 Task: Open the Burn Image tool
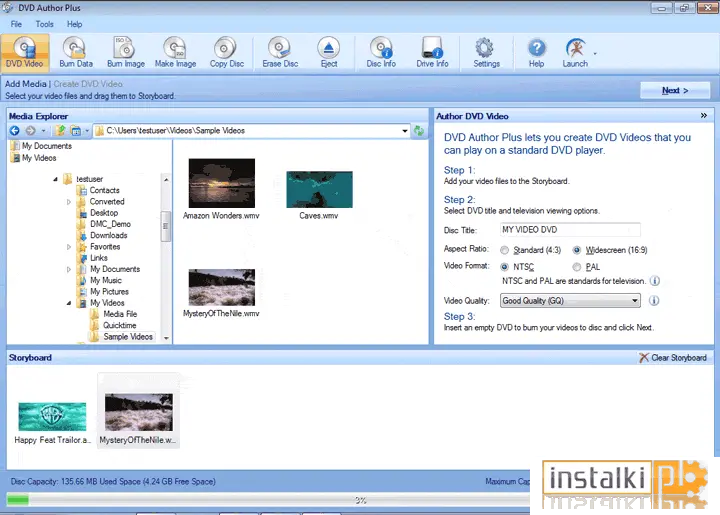[126, 52]
